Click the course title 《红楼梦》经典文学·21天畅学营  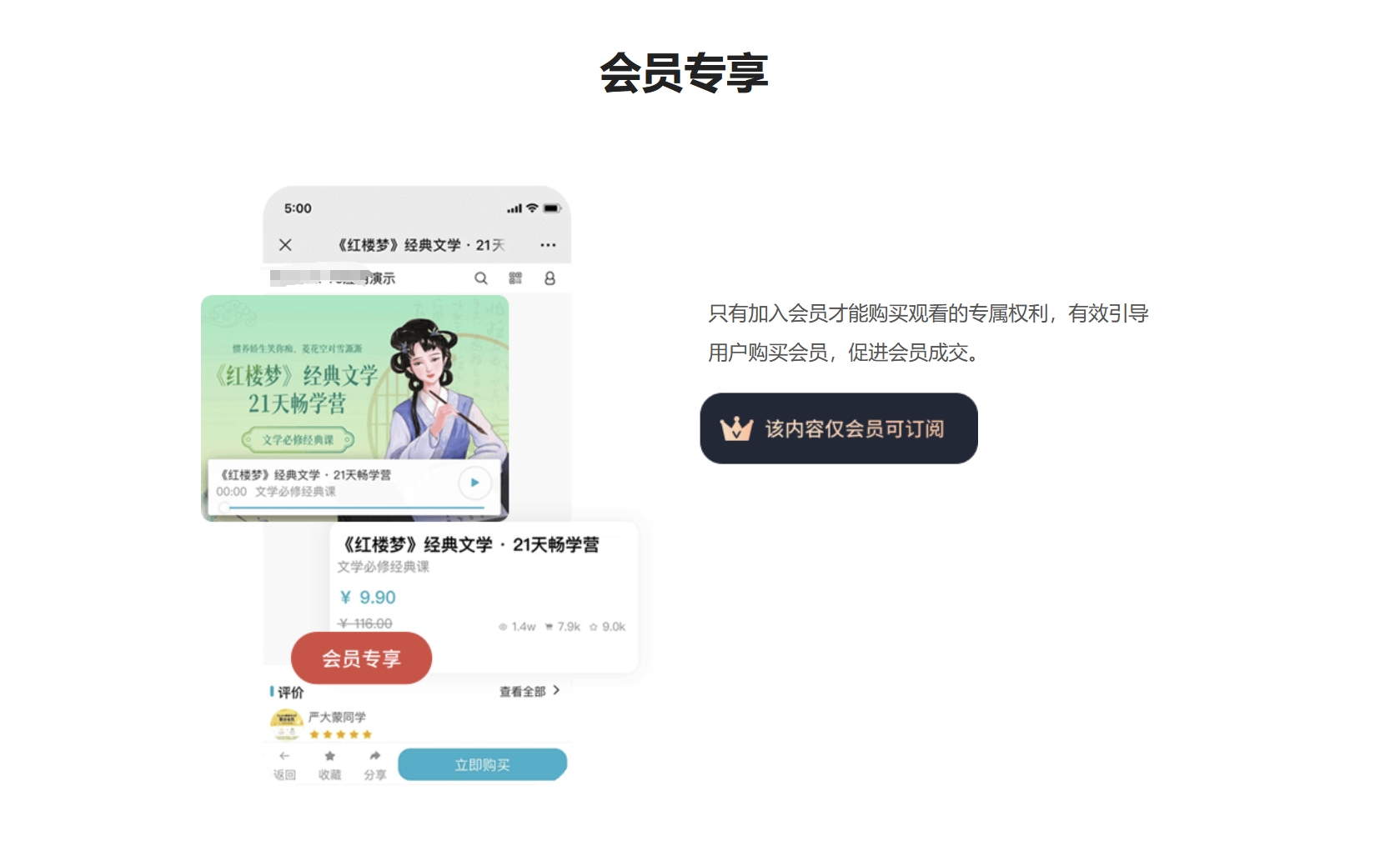(x=471, y=544)
